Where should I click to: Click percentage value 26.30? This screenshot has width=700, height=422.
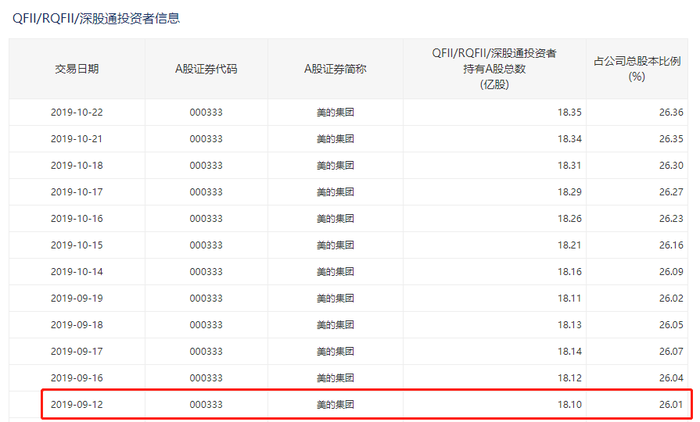pos(671,165)
